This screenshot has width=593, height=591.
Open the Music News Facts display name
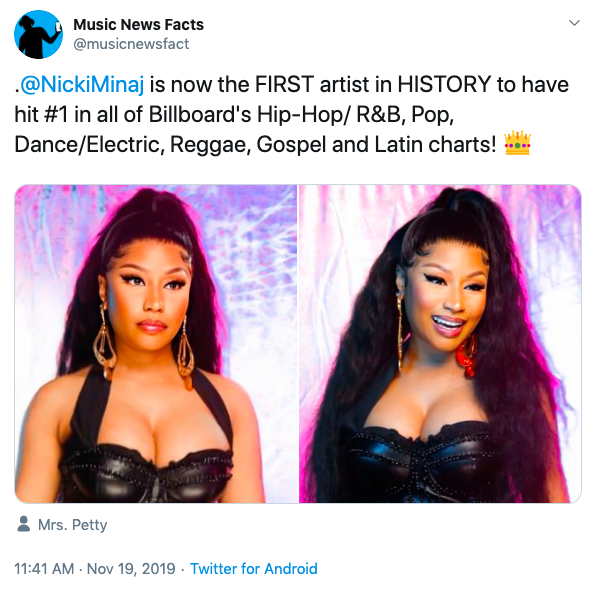[x=138, y=25]
